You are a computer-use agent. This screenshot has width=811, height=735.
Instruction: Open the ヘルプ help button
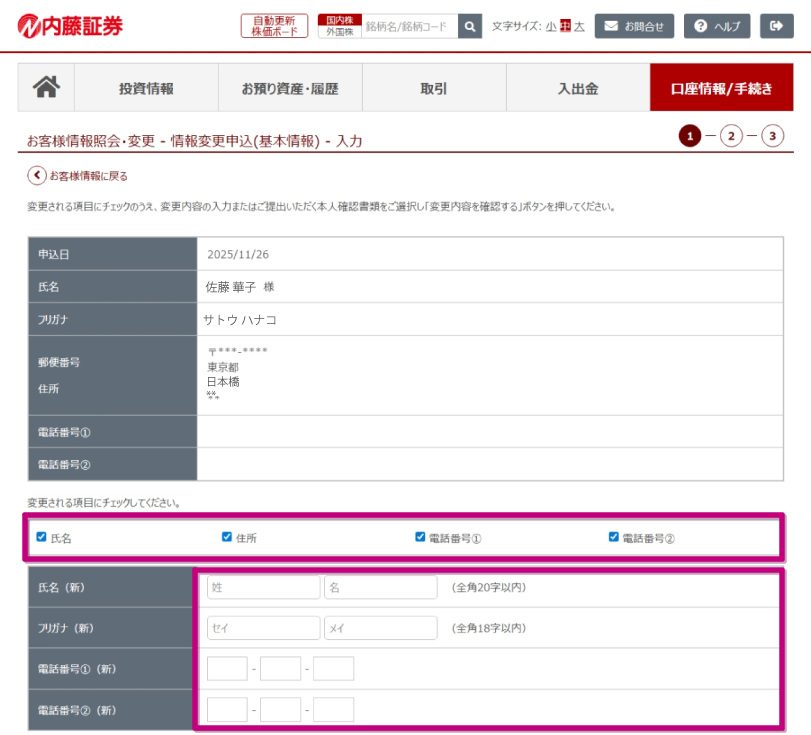pyautogui.click(x=717, y=26)
